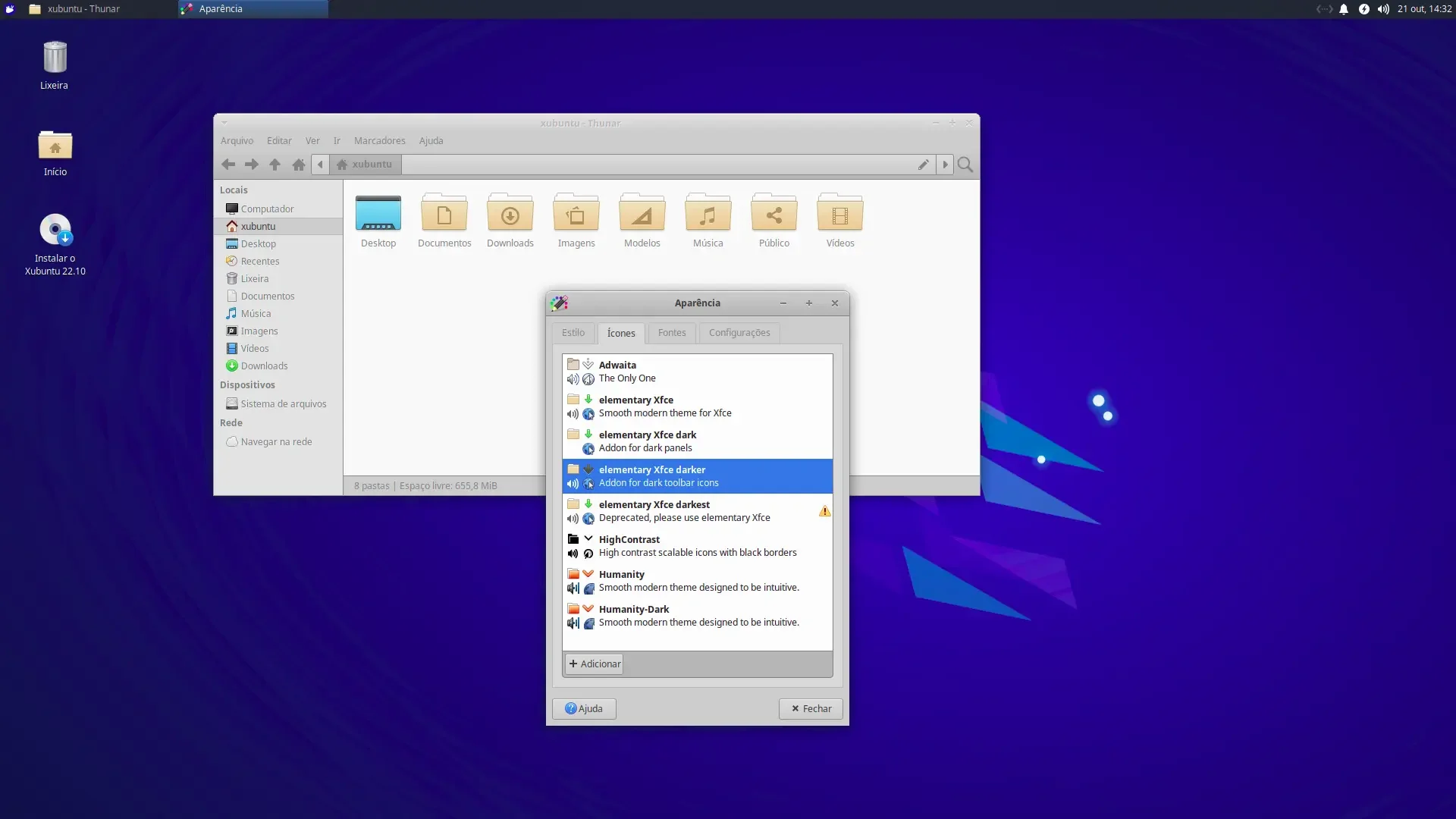Go back with Thunar's back arrow
Viewport: 1456px width, 819px height.
tap(227, 165)
